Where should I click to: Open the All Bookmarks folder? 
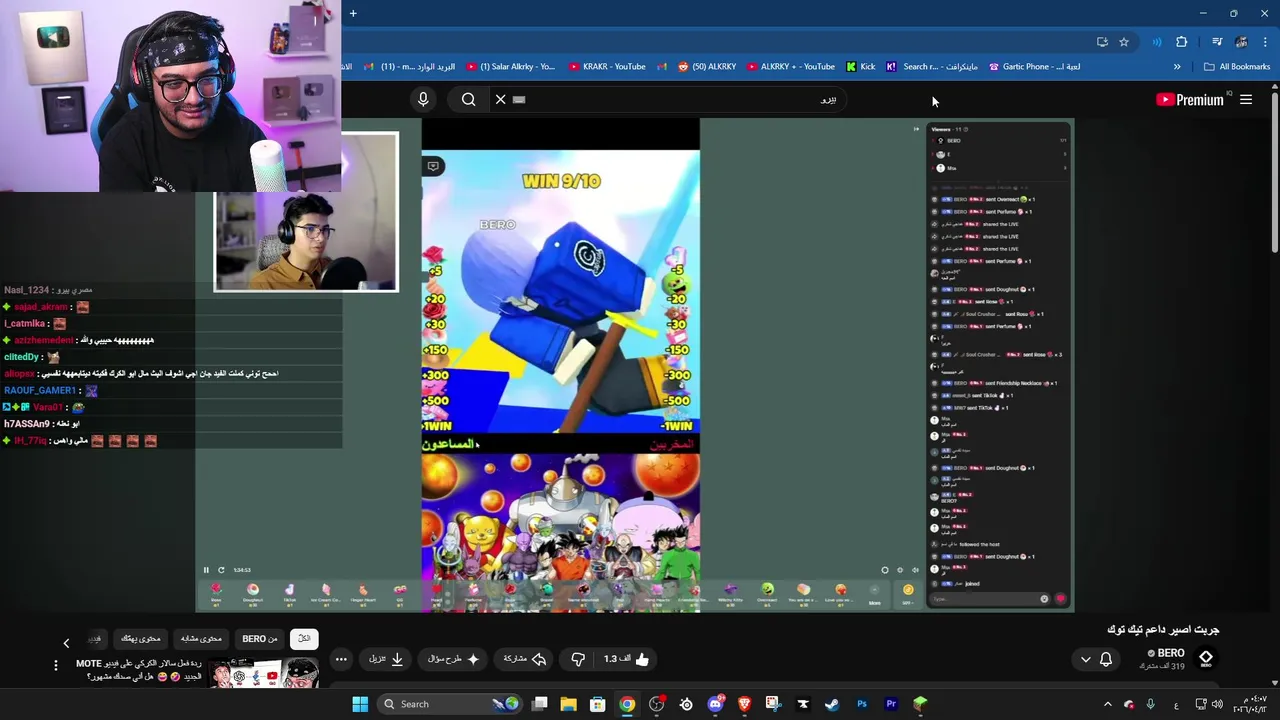point(1237,67)
